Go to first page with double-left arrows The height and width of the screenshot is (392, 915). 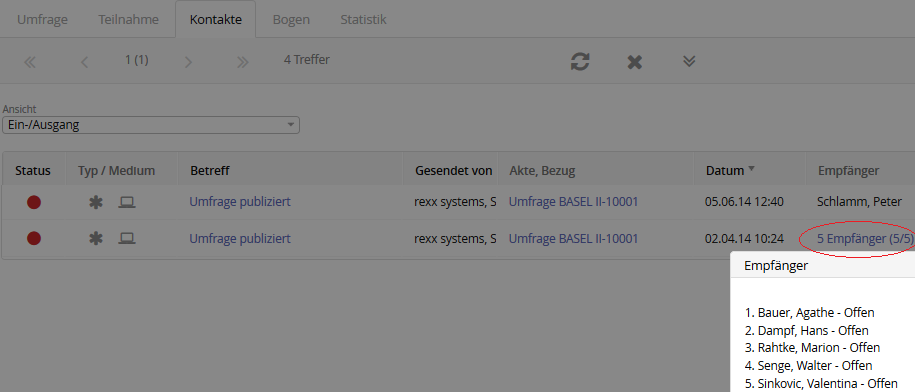[30, 62]
